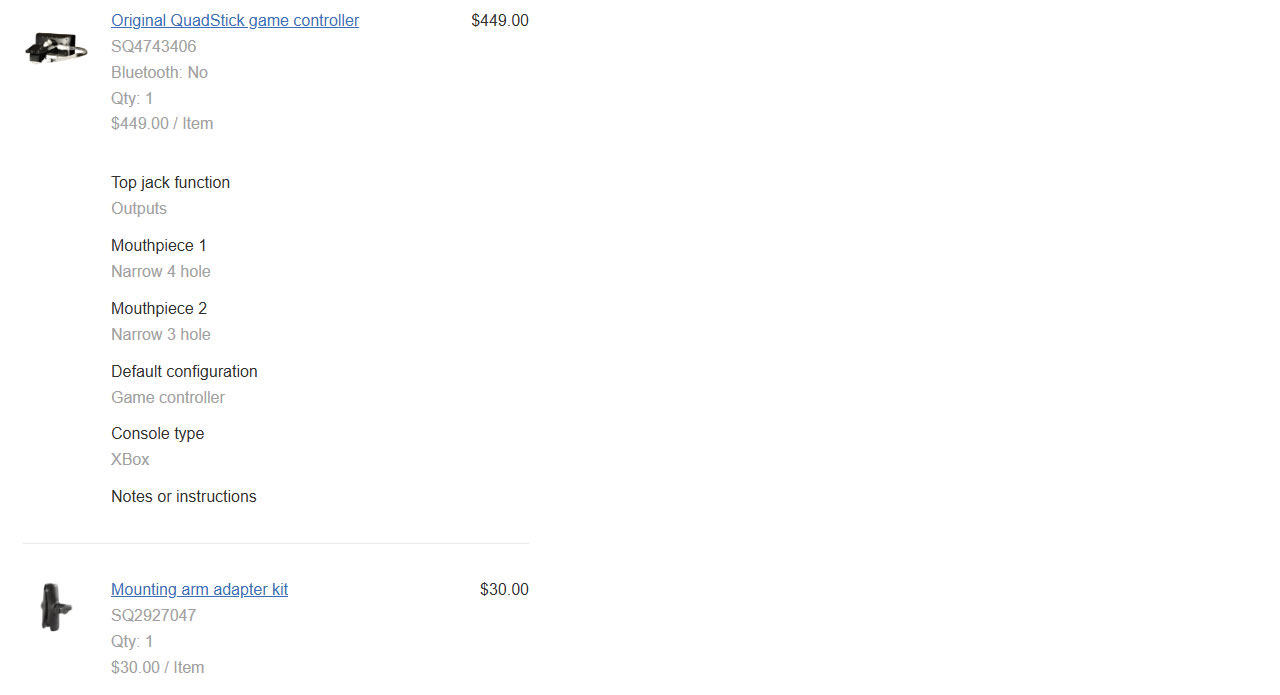Click the Console type label

click(158, 433)
